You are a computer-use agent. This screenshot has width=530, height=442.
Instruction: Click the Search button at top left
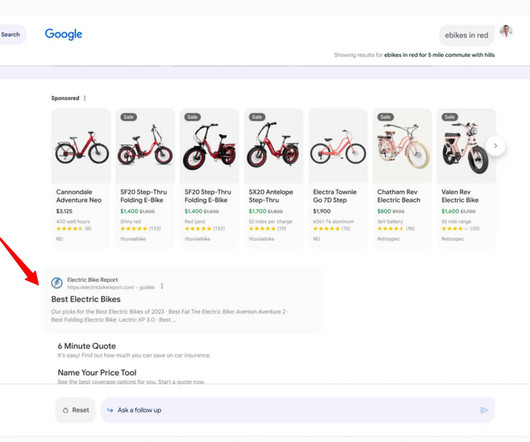click(x=10, y=34)
